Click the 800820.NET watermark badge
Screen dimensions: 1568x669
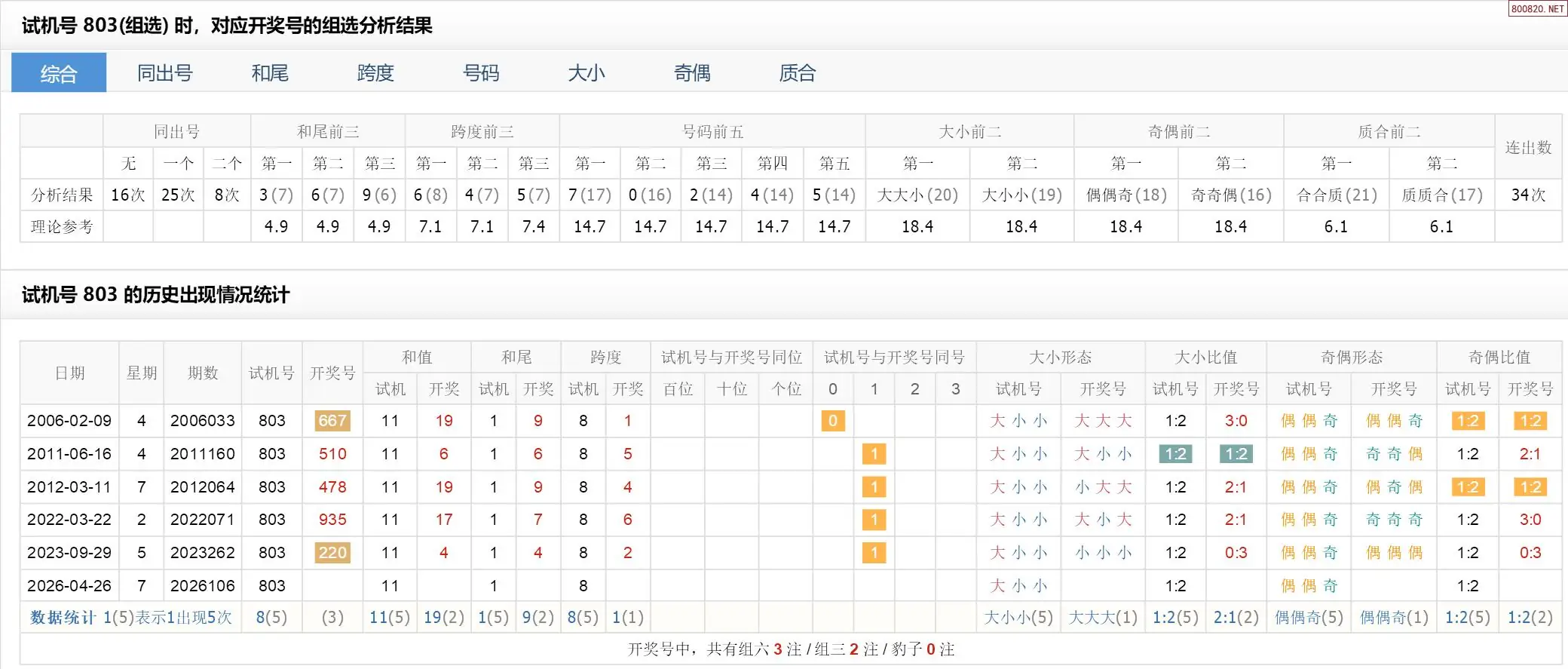pos(1537,8)
